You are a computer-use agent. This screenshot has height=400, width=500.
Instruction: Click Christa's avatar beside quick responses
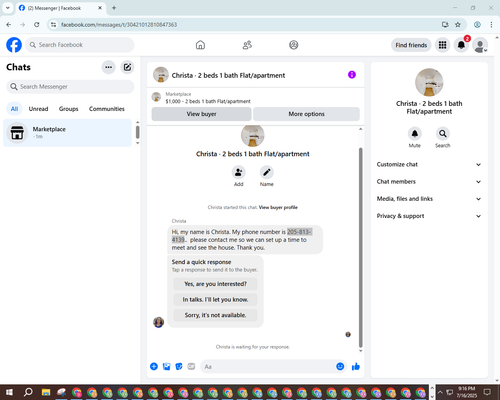pos(159,322)
